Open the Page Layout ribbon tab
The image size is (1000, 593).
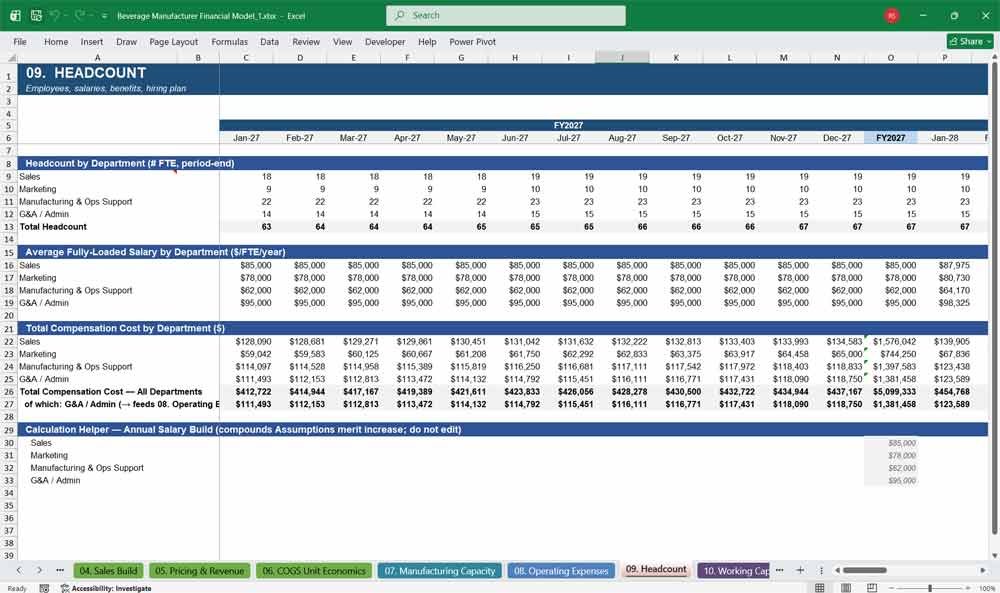coord(173,41)
